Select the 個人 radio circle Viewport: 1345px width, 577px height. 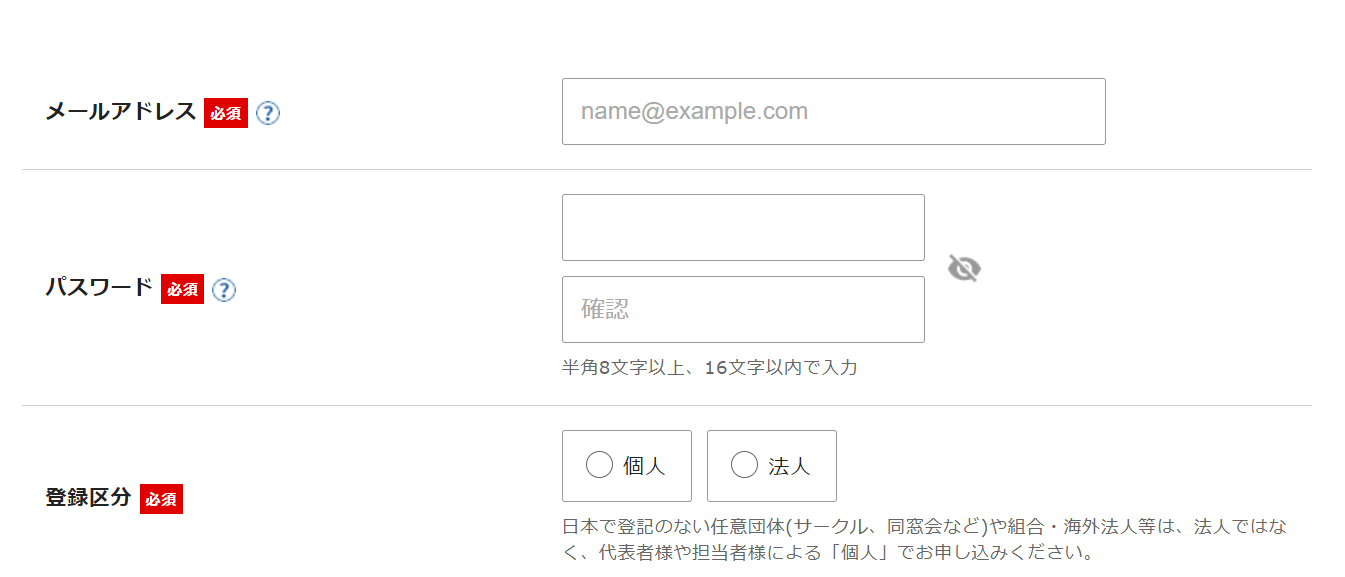pyautogui.click(x=599, y=465)
